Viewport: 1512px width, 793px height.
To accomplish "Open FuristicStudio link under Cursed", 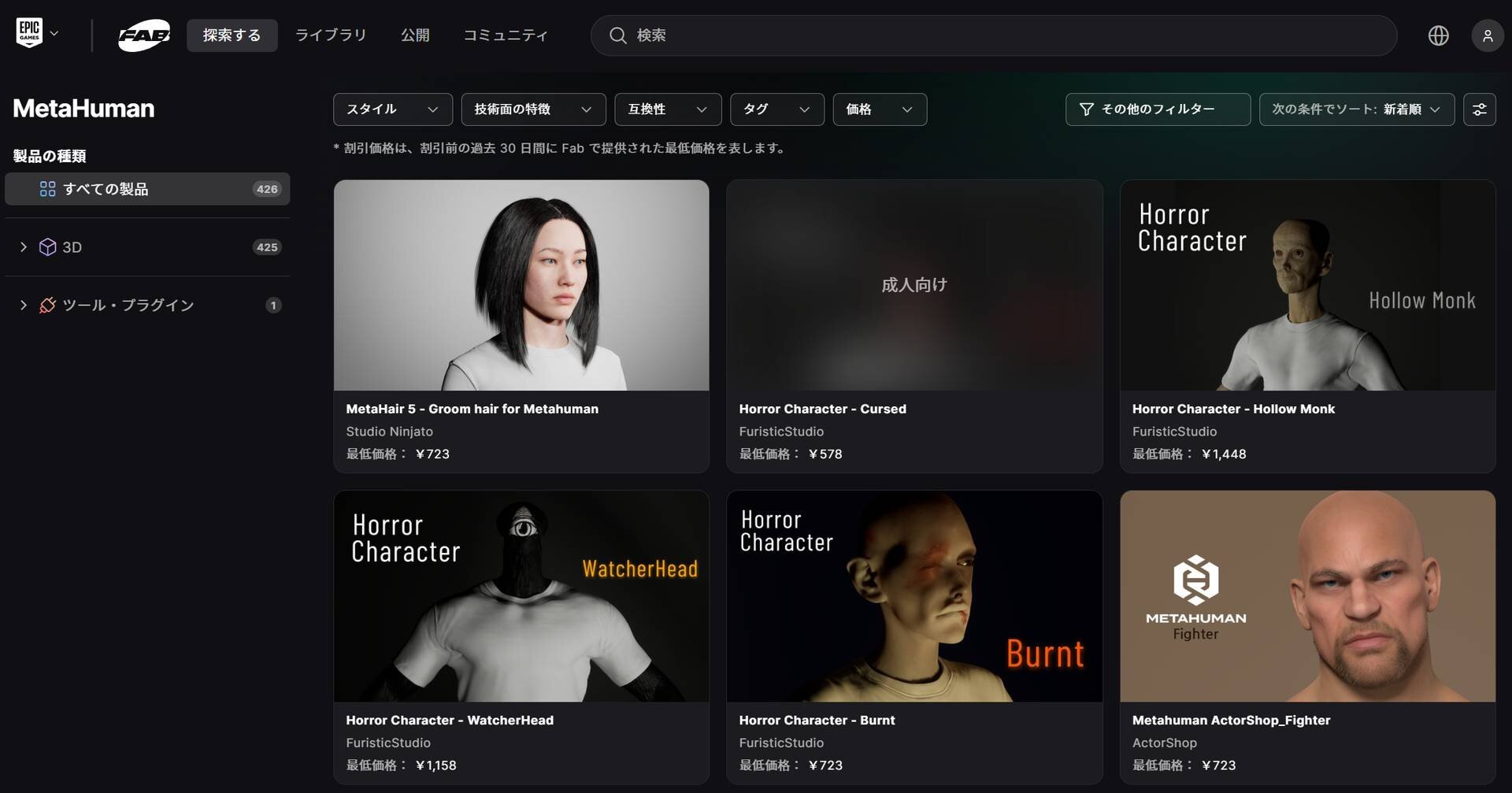I will 781,432.
